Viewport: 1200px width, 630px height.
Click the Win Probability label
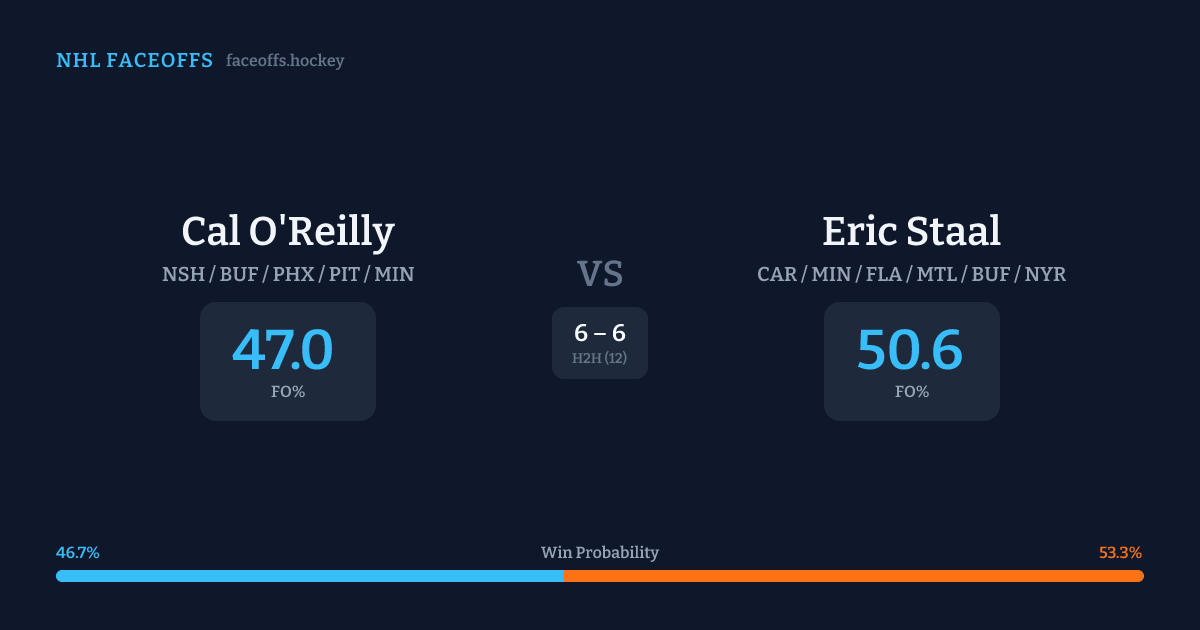tap(600, 553)
